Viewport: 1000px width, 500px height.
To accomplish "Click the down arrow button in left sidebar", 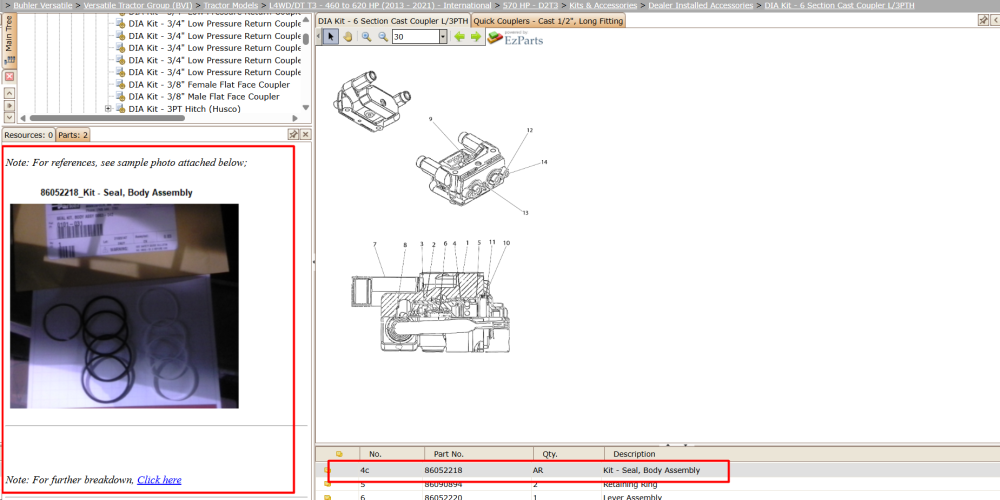I will [x=9, y=117].
